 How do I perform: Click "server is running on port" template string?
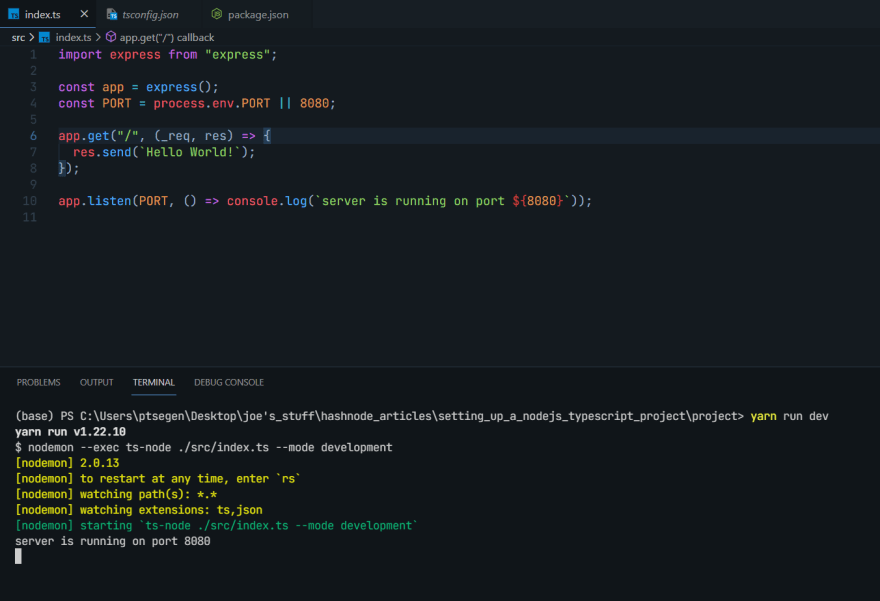[413, 201]
